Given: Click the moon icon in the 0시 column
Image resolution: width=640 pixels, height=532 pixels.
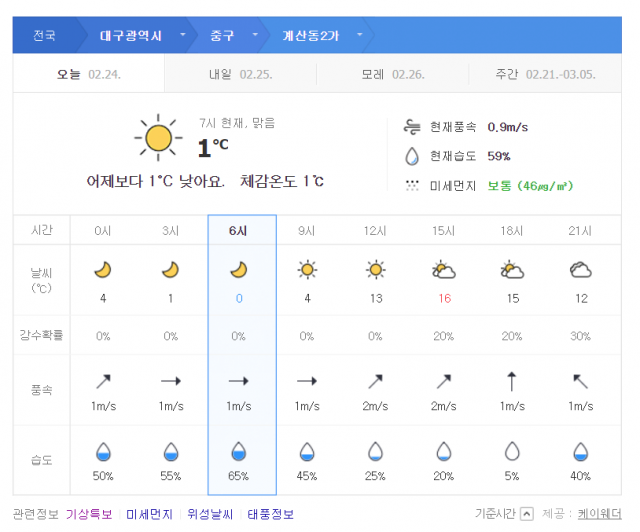Looking at the screenshot, I should tap(103, 270).
